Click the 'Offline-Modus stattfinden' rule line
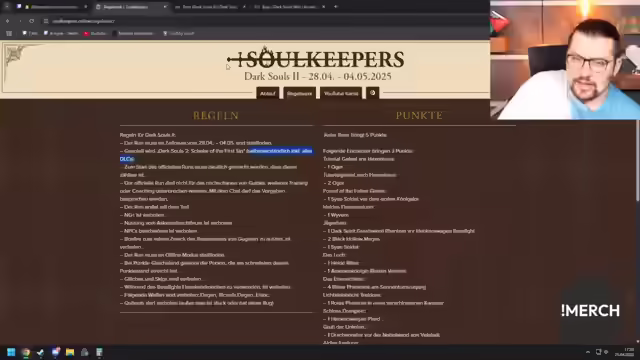Screen dimensions: 640x360 [x=172, y=255]
